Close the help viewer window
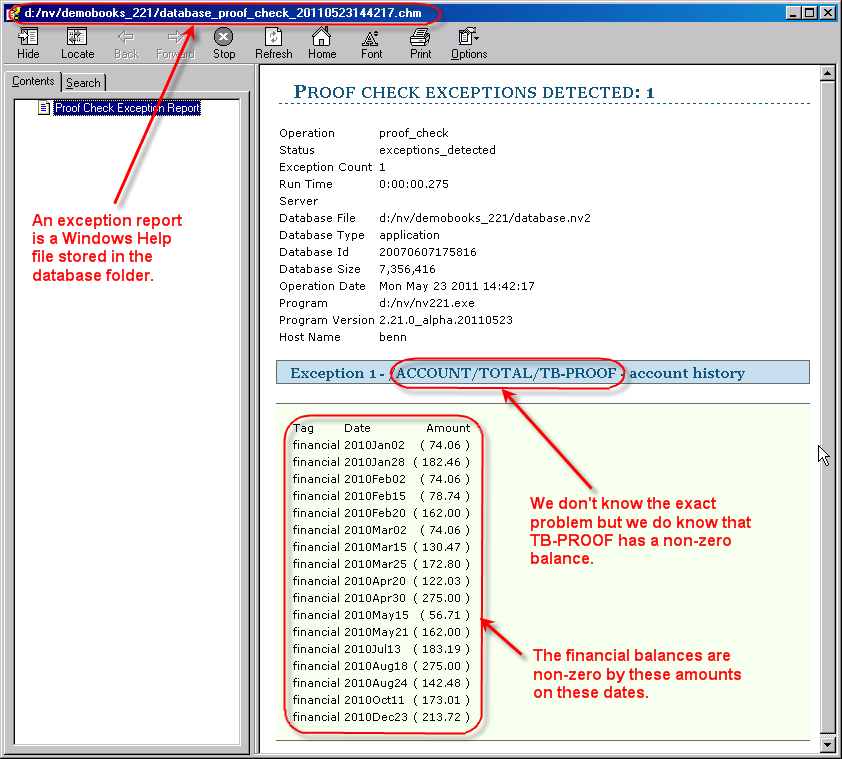The width and height of the screenshot is (842, 759). [828, 13]
